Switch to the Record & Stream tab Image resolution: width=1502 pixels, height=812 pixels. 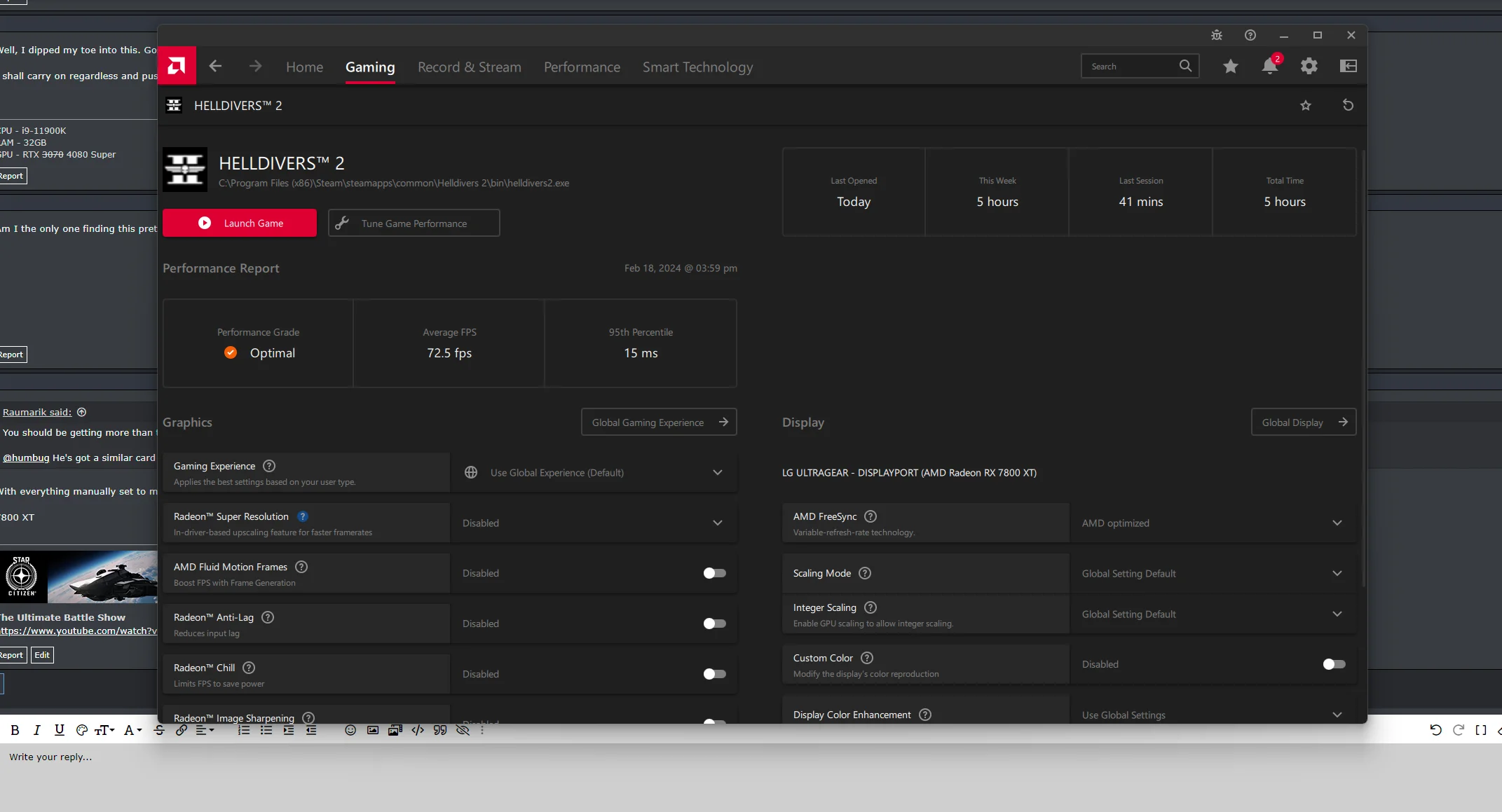pyautogui.click(x=470, y=67)
